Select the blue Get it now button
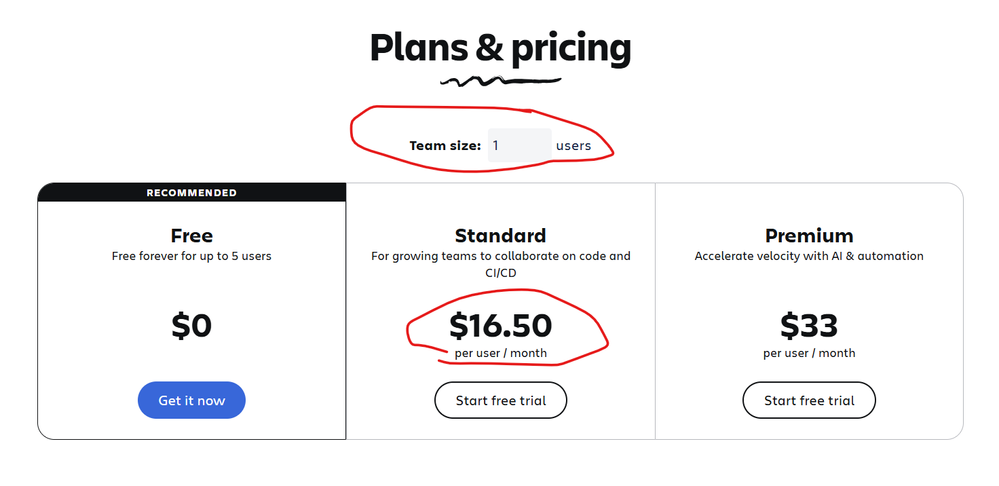The width and height of the screenshot is (999, 486). click(191, 400)
